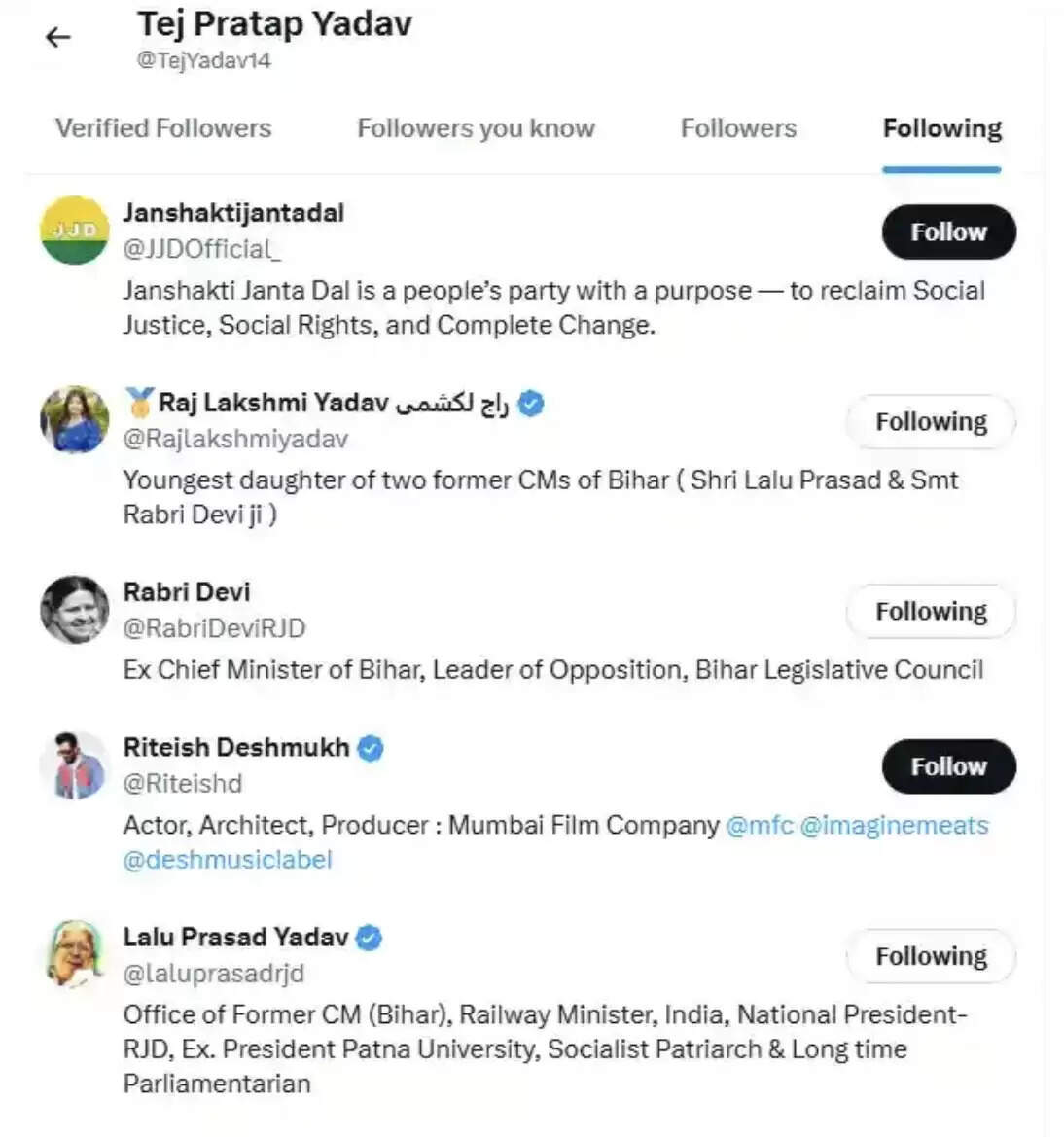The width and height of the screenshot is (1064, 1137).
Task: Open Lalu Prasad Yadav's avatar
Action: click(x=75, y=954)
